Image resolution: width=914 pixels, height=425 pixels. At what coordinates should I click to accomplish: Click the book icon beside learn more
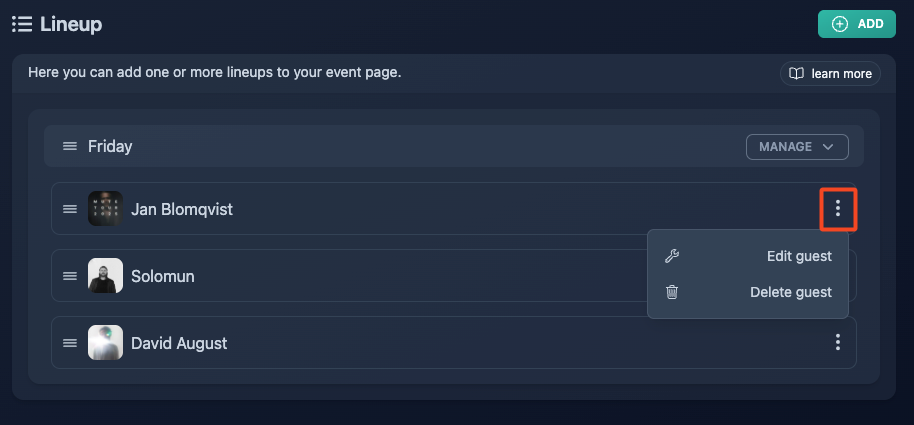pos(796,74)
